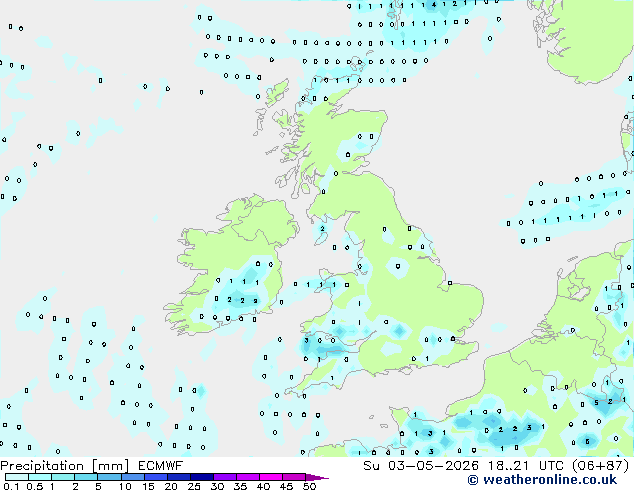Click the 45–50 mm legend swatch
Viewport: 634px width, 490px height.
click(x=294, y=477)
